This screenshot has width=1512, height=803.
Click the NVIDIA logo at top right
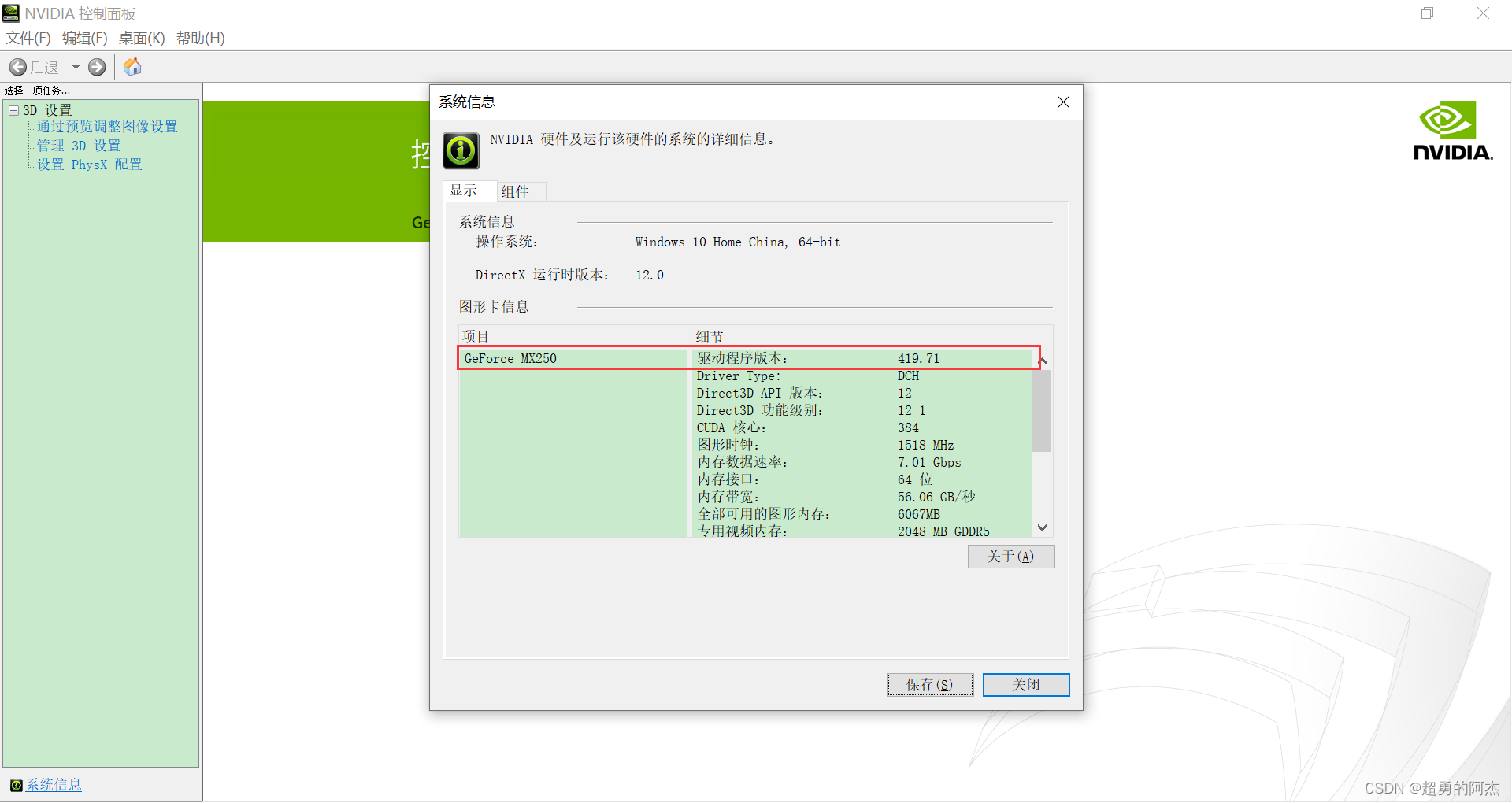click(x=1453, y=131)
